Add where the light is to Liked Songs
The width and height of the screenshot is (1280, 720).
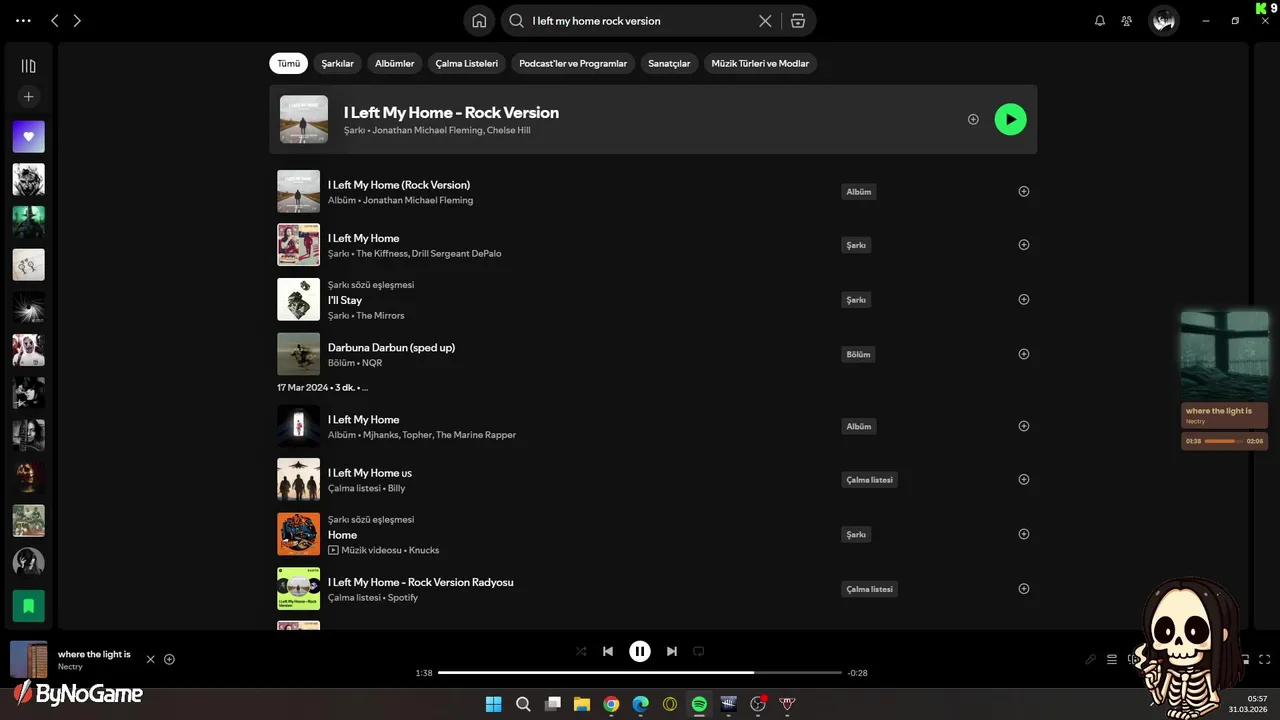coord(169,659)
